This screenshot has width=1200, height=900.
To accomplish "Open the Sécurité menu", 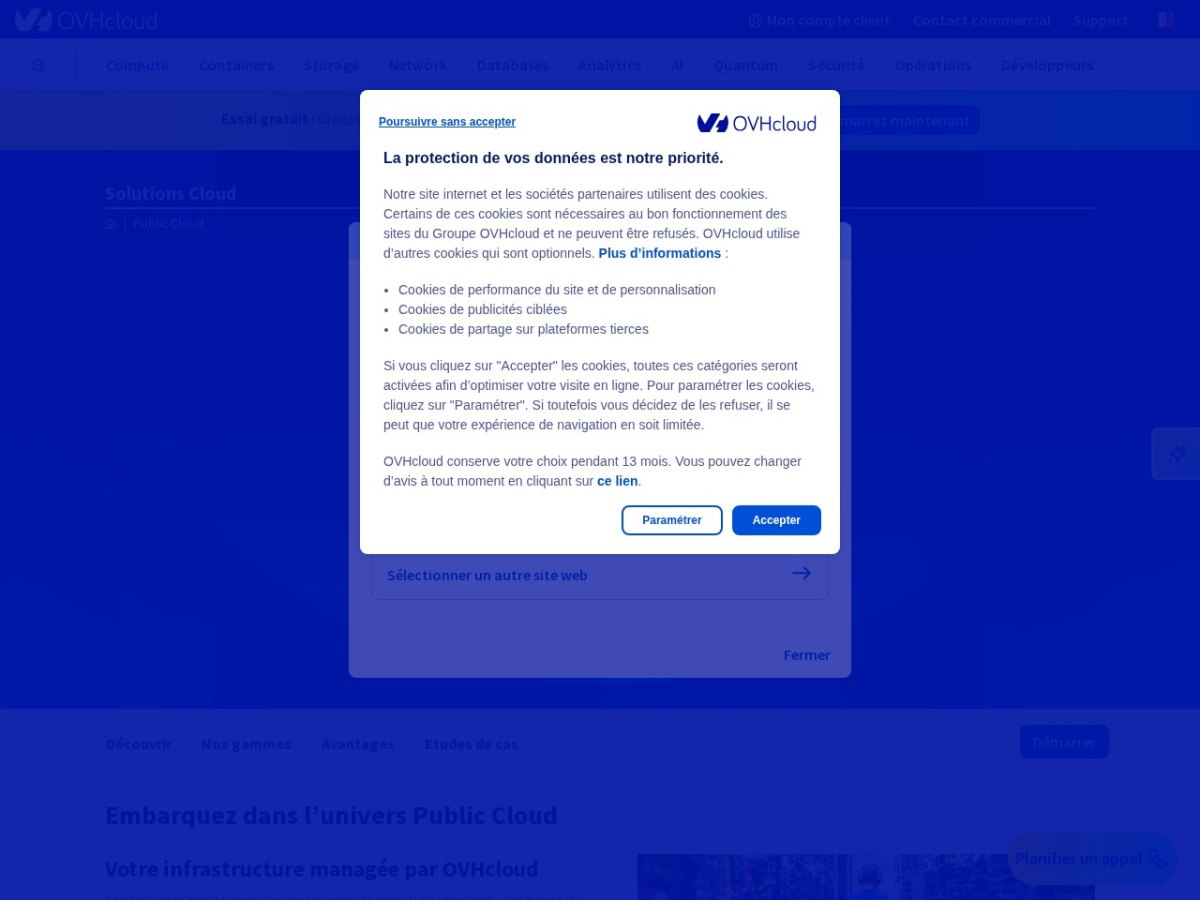I will (836, 65).
